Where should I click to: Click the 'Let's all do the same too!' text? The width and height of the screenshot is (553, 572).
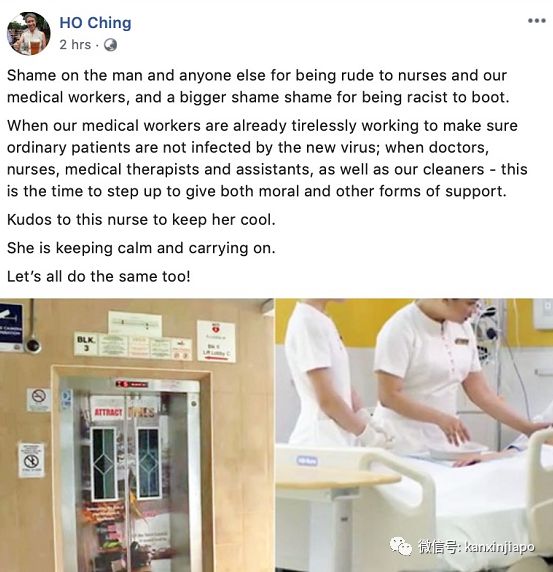point(99,276)
